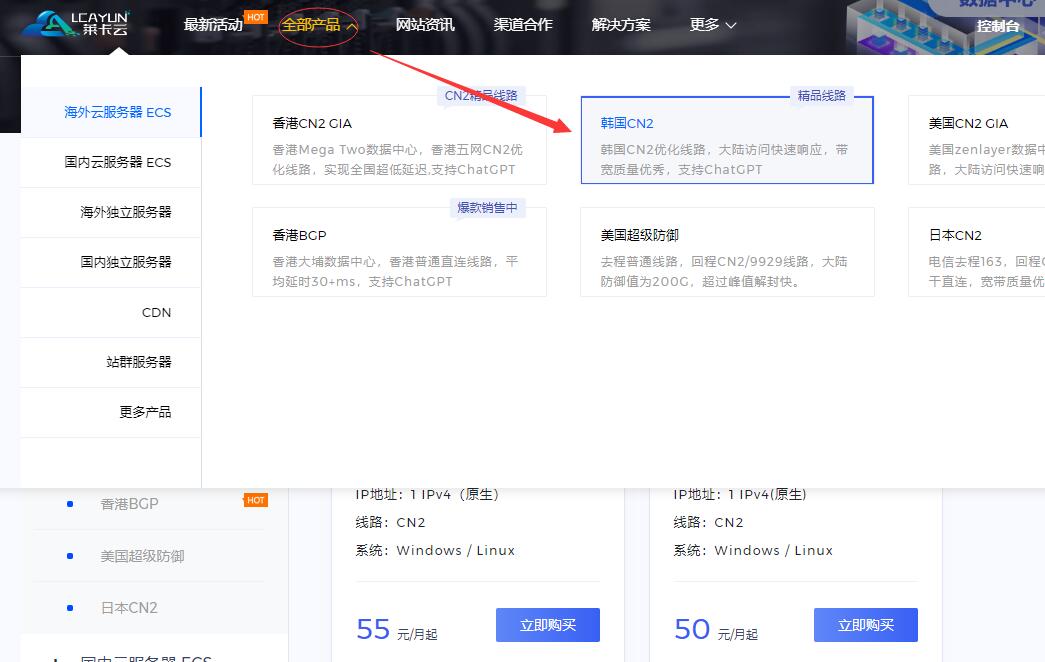Image resolution: width=1045 pixels, height=662 pixels.
Task: Expand the 更多 dropdown in navbar
Action: [x=712, y=25]
